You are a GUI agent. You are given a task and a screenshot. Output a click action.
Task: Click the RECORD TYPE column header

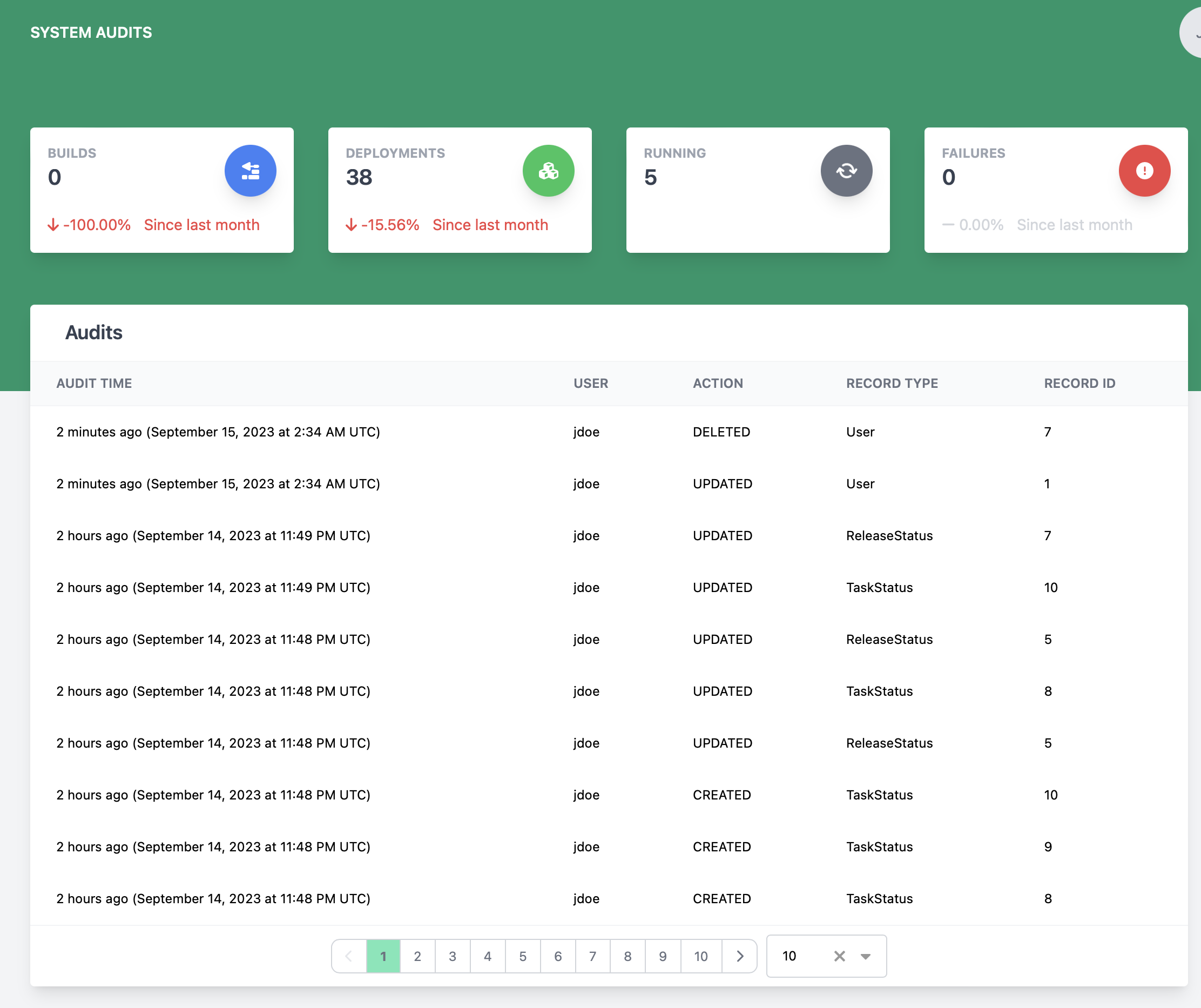click(x=892, y=384)
